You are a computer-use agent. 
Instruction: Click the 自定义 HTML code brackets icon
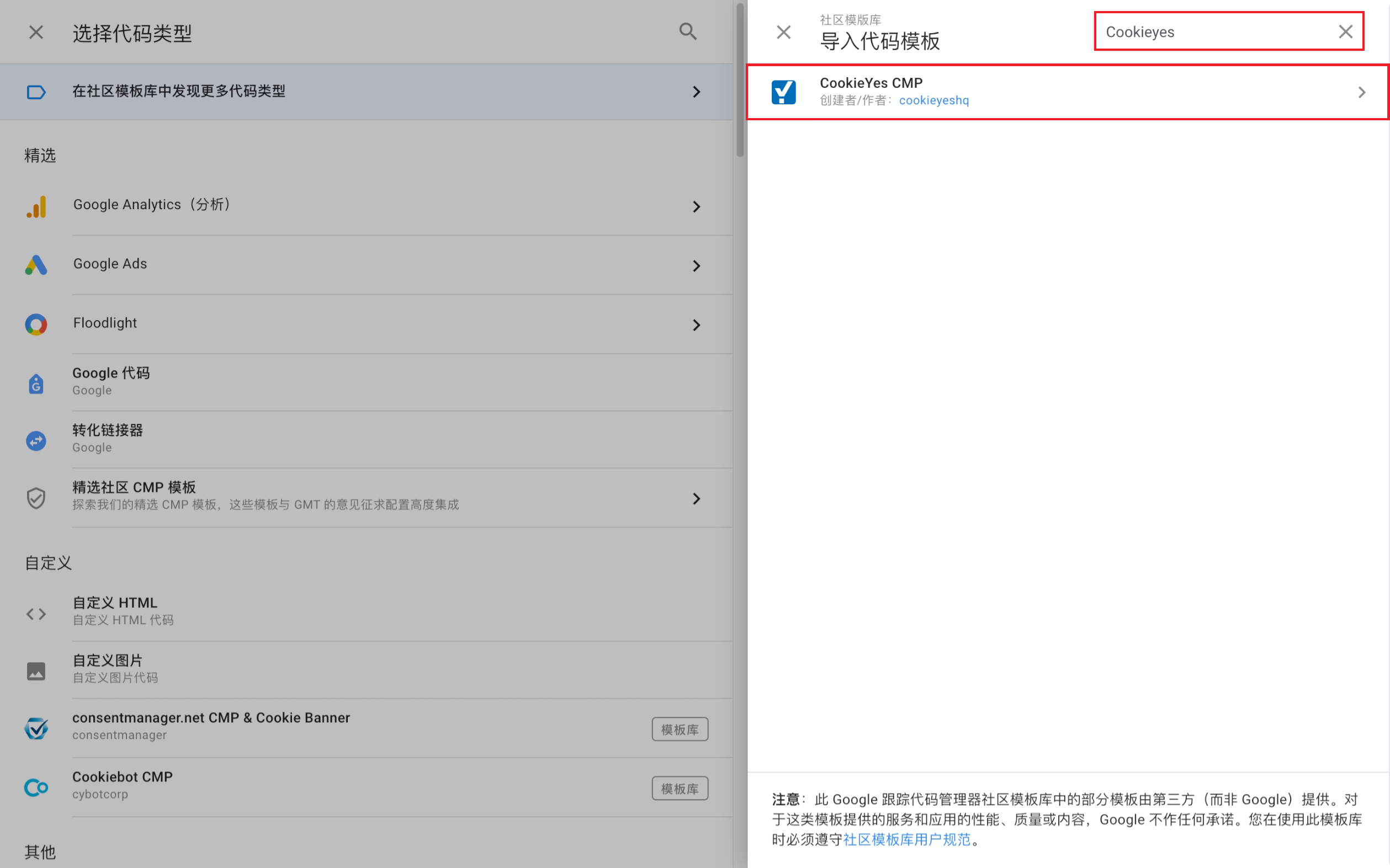click(36, 614)
